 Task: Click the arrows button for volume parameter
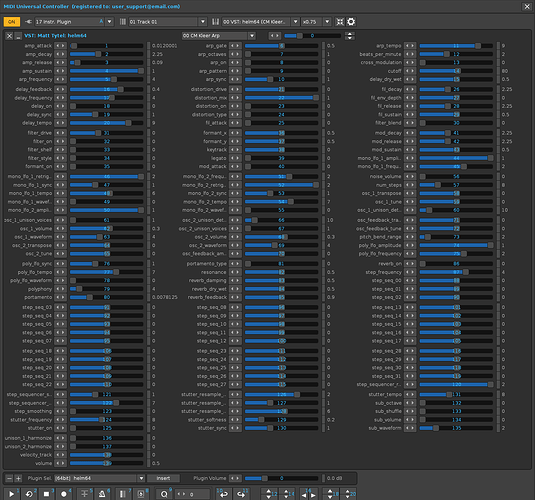(x=60, y=463)
